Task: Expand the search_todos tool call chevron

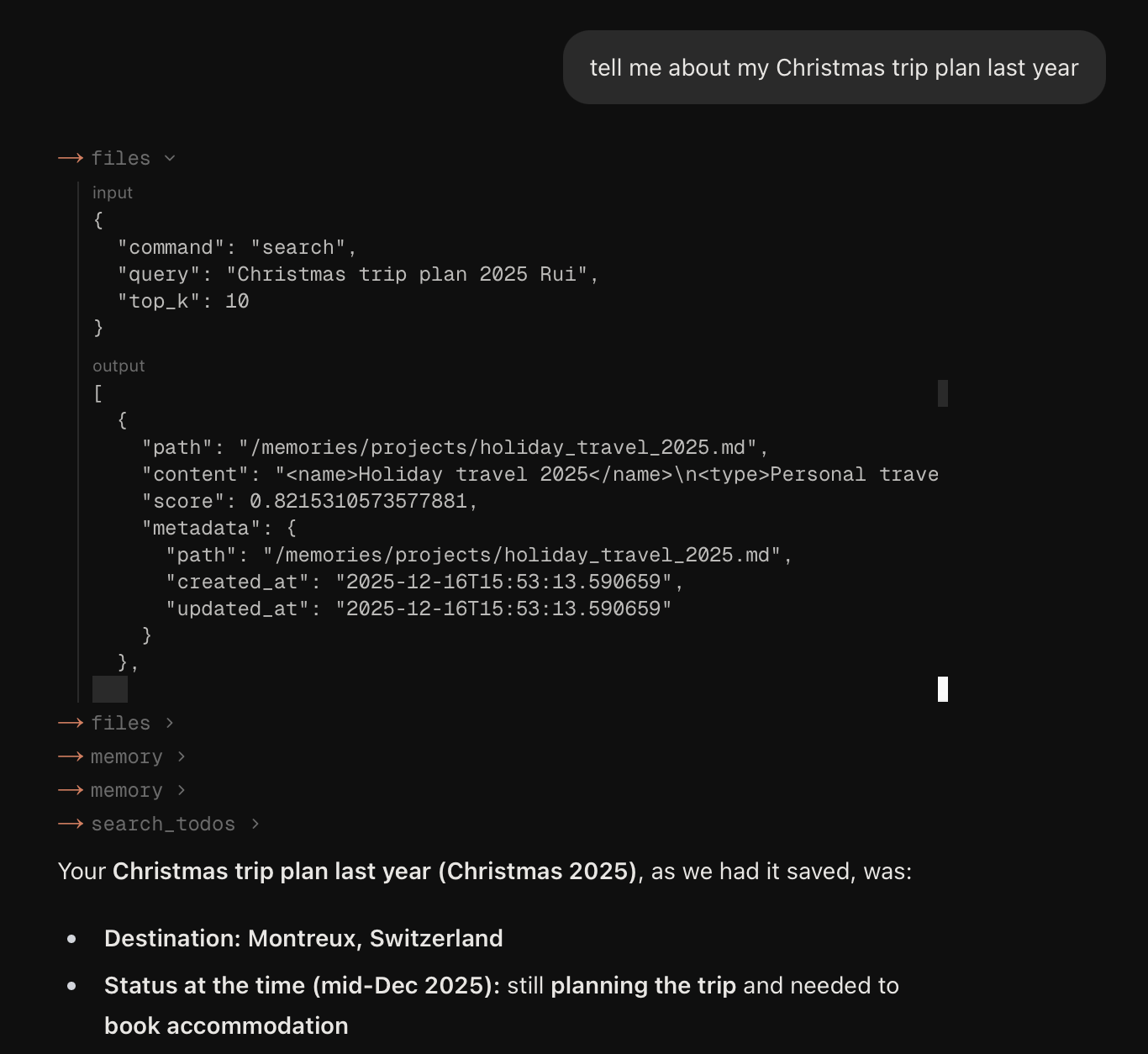Action: [x=255, y=824]
